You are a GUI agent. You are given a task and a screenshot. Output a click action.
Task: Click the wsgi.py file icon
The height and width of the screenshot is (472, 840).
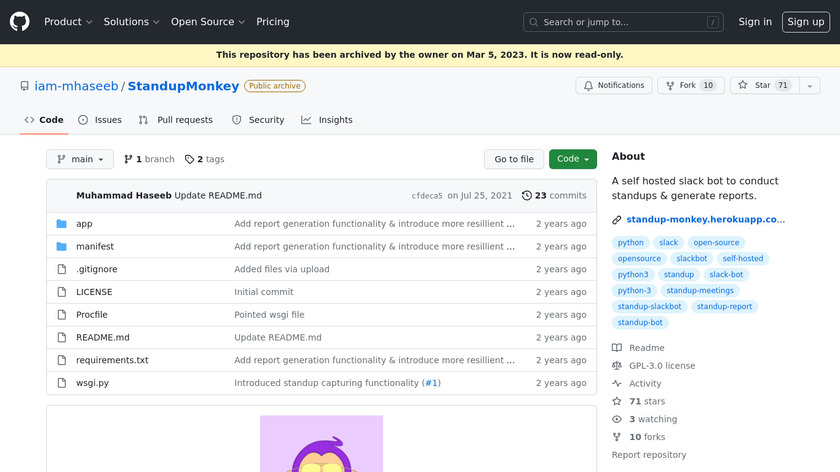point(61,383)
